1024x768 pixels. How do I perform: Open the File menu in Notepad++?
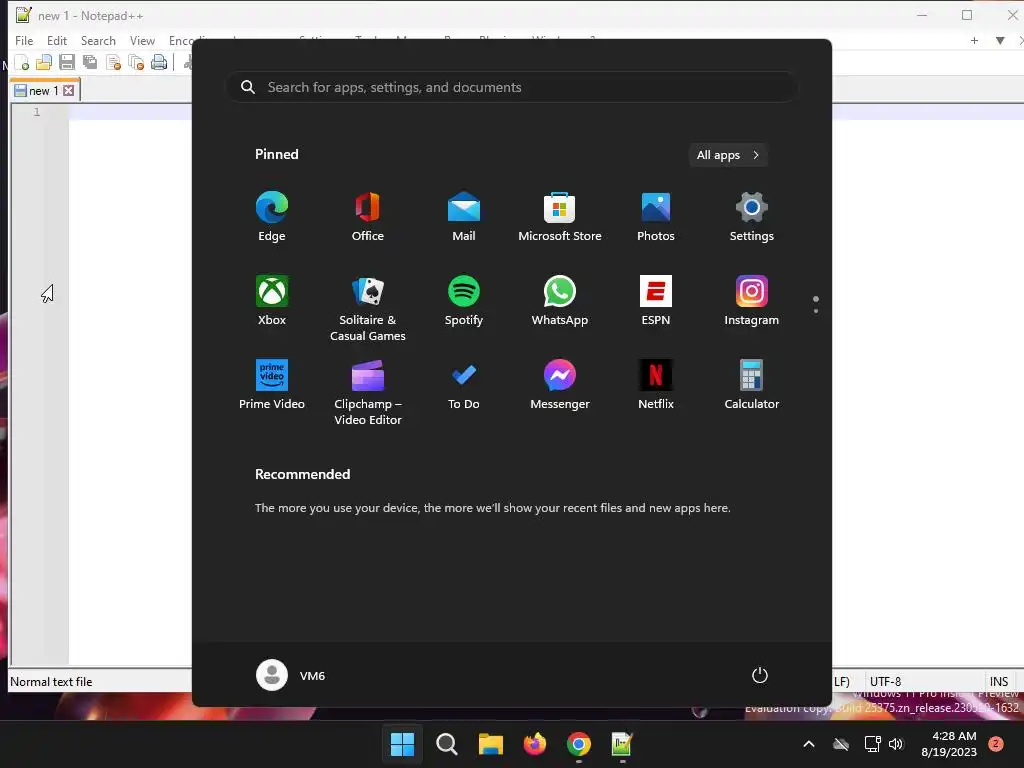coord(24,40)
